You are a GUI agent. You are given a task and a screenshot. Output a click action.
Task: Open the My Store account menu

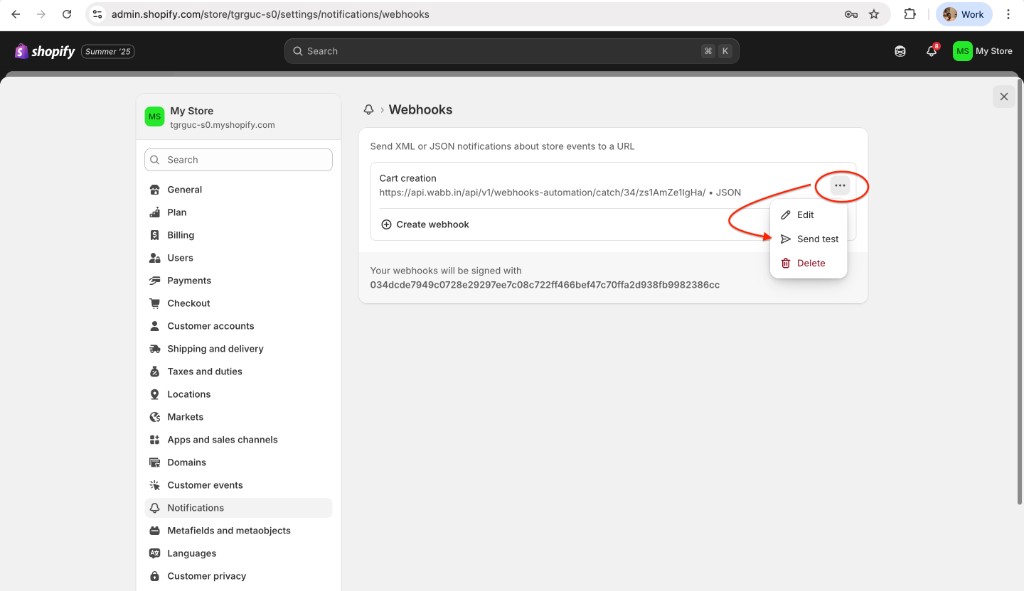click(x=983, y=51)
